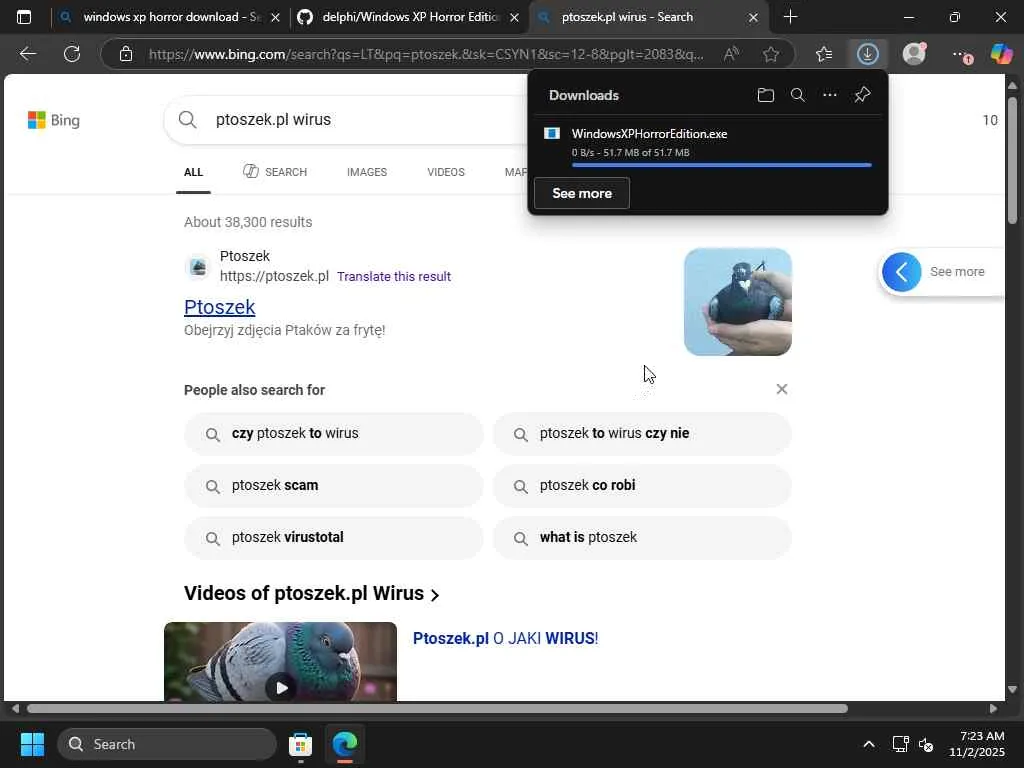Search suggestion what is ptoszek
1024x768 pixels.
642,537
